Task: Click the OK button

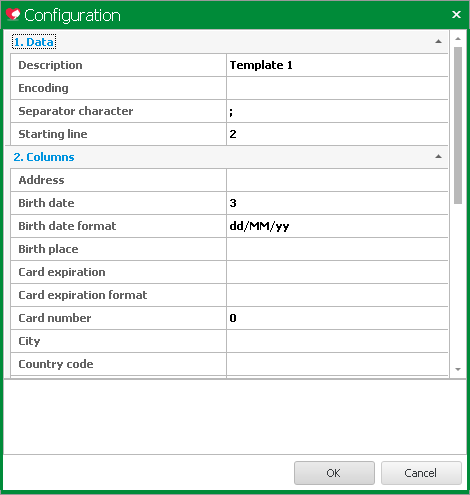Action: click(x=334, y=473)
